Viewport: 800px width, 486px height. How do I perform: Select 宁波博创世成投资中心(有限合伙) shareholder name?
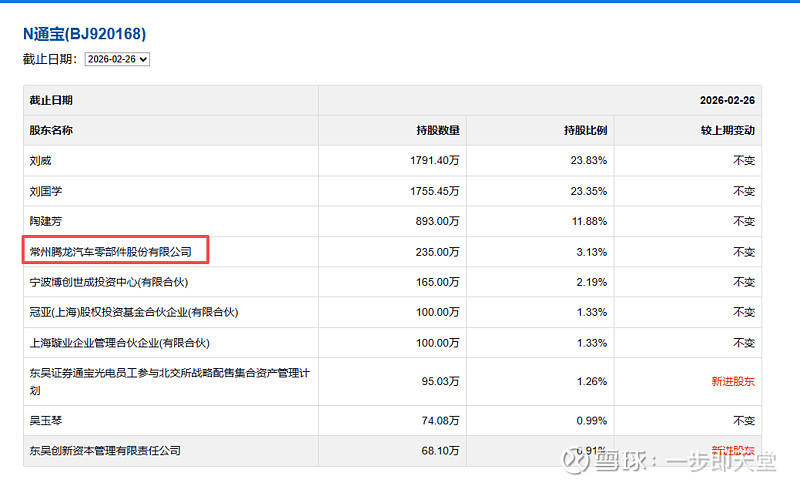click(109, 282)
